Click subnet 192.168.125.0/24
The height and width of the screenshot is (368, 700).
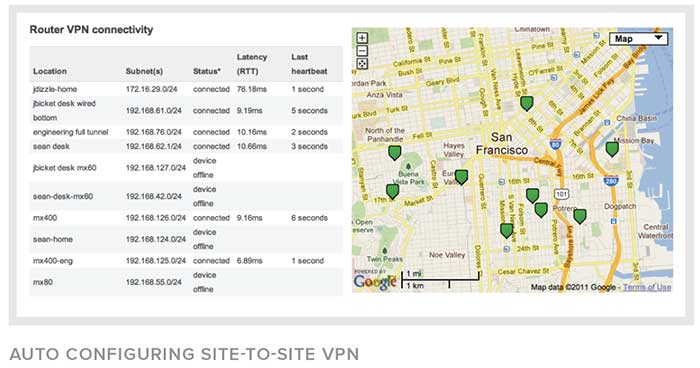point(156,260)
